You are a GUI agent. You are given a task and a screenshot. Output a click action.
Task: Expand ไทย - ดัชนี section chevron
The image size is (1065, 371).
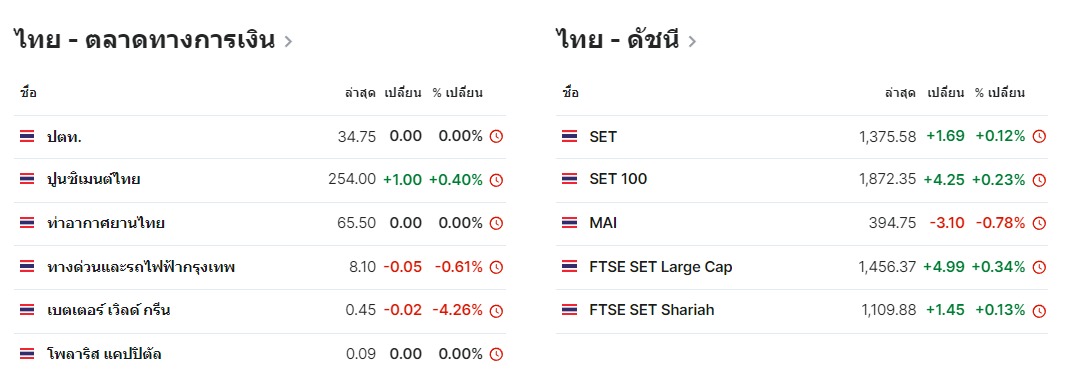point(692,41)
